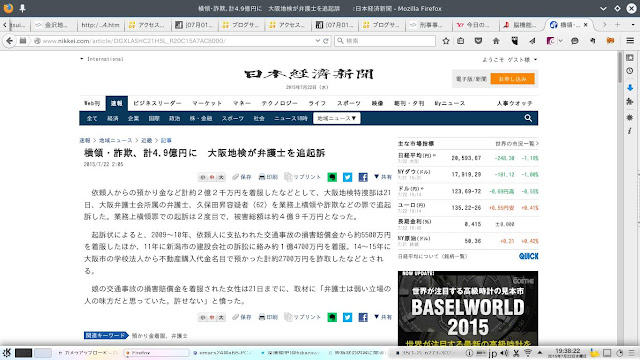This screenshot has height=360, width=640.
Task: Expand the 共有 share dropdown, top row
Action: [383, 177]
